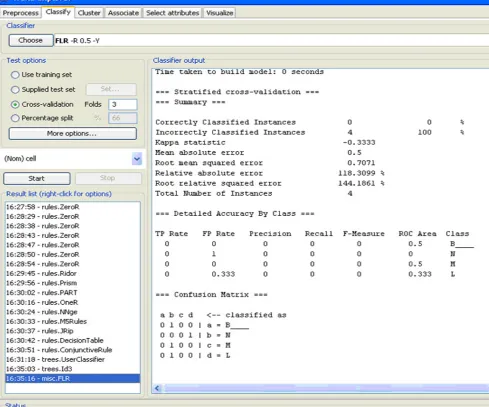Click the Relative absolute error line

coord(270,173)
